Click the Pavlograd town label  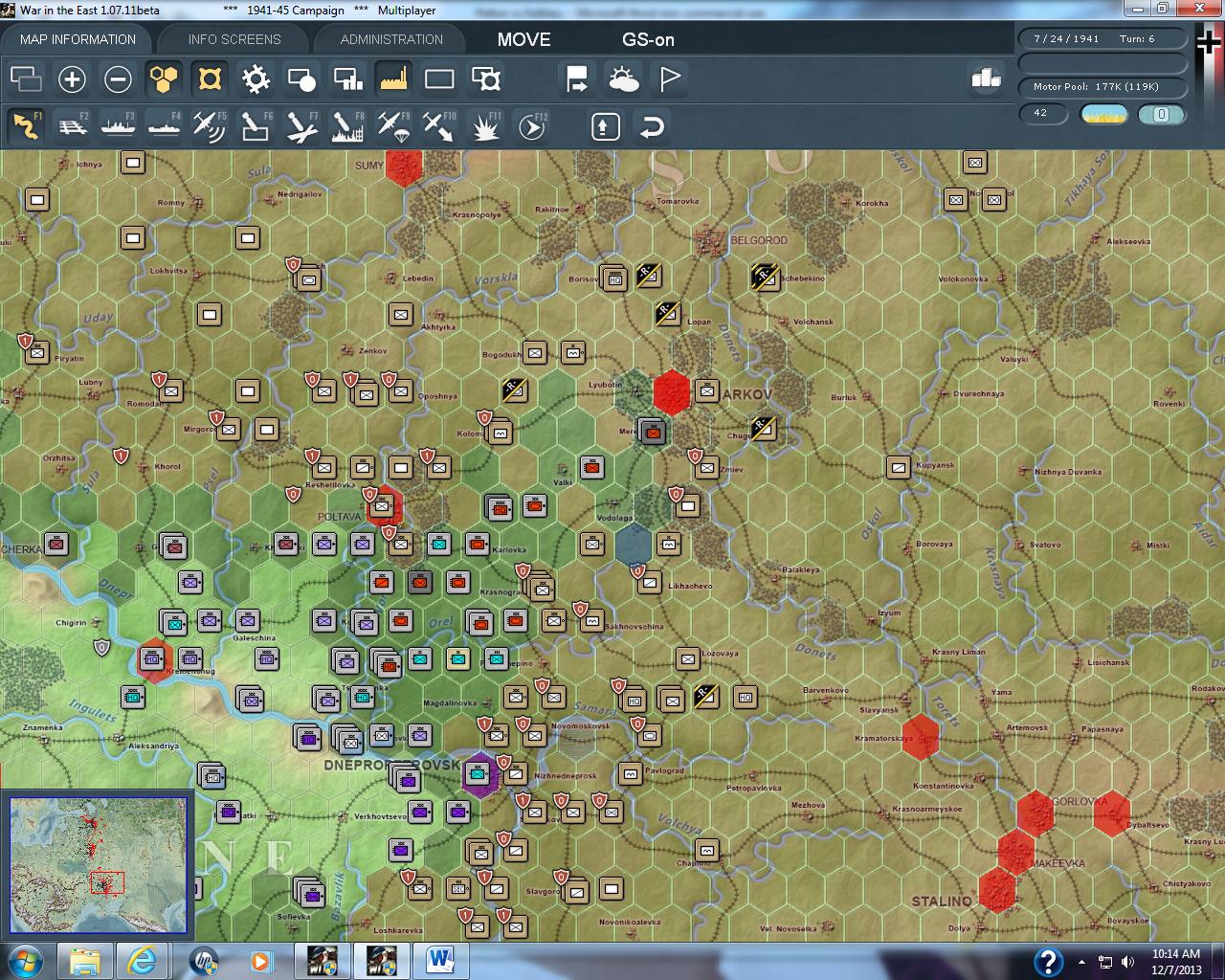[x=665, y=770]
